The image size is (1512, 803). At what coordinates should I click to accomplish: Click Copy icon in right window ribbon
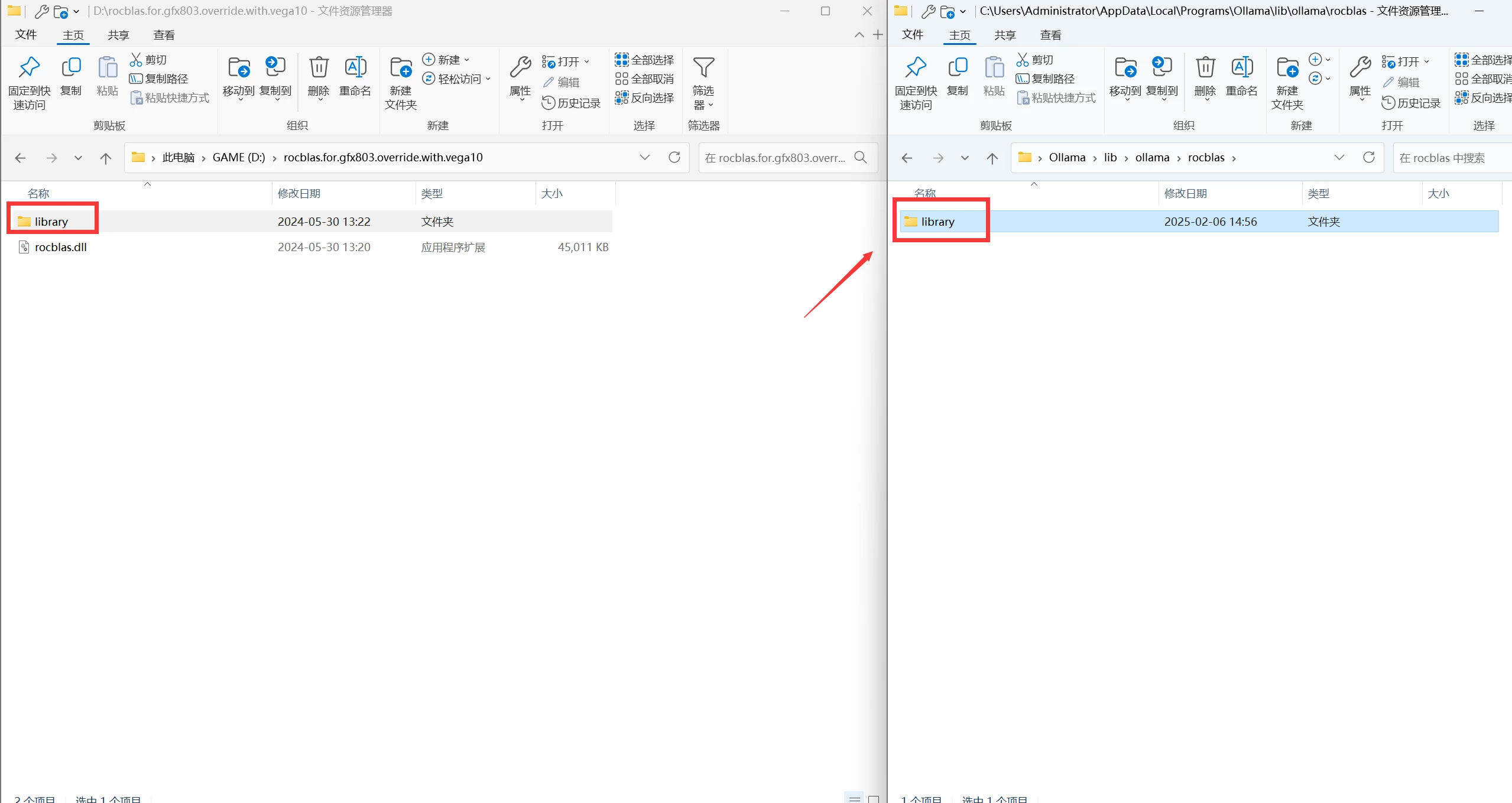coord(958,68)
